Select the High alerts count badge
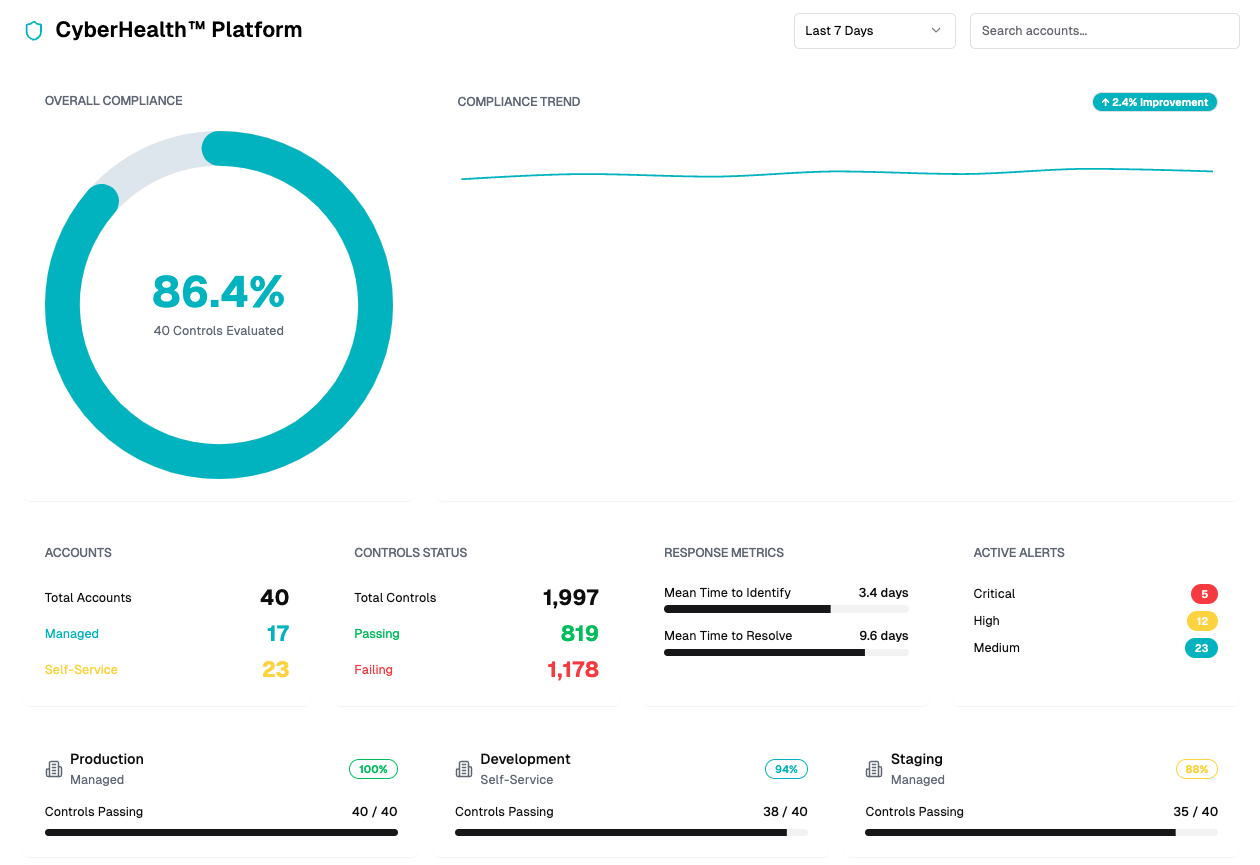 [1202, 621]
